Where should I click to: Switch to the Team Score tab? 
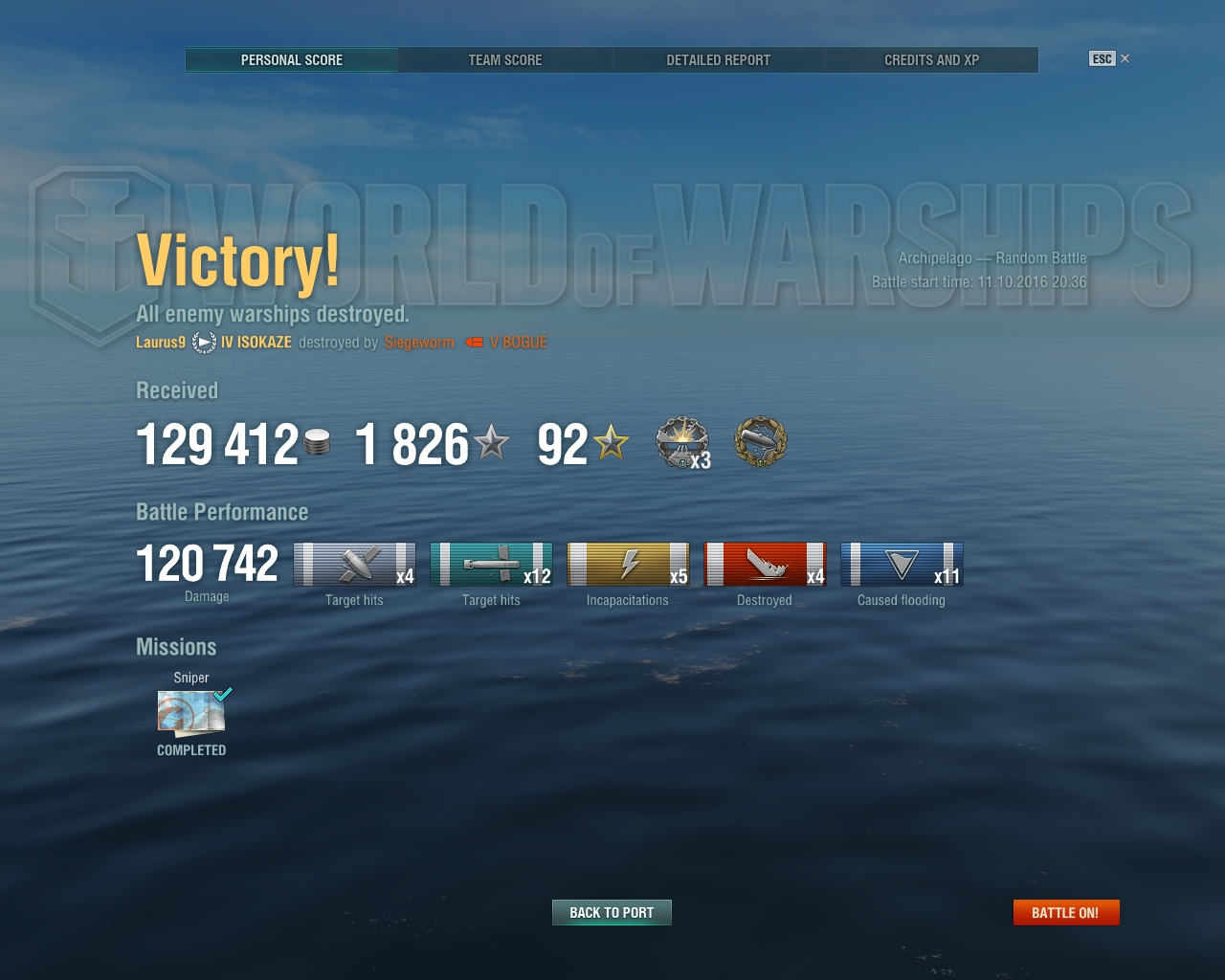(x=505, y=60)
